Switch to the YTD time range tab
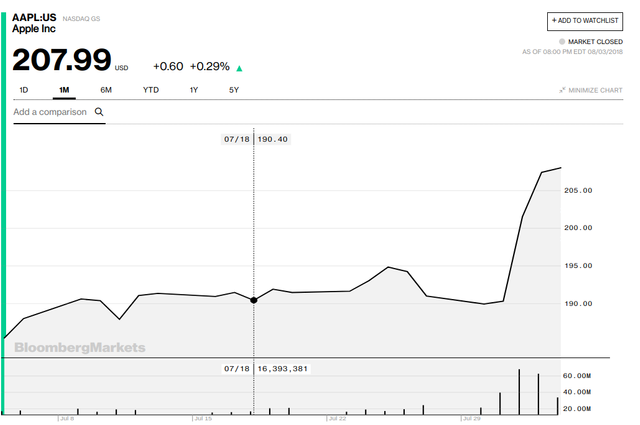640x425 pixels. (151, 90)
